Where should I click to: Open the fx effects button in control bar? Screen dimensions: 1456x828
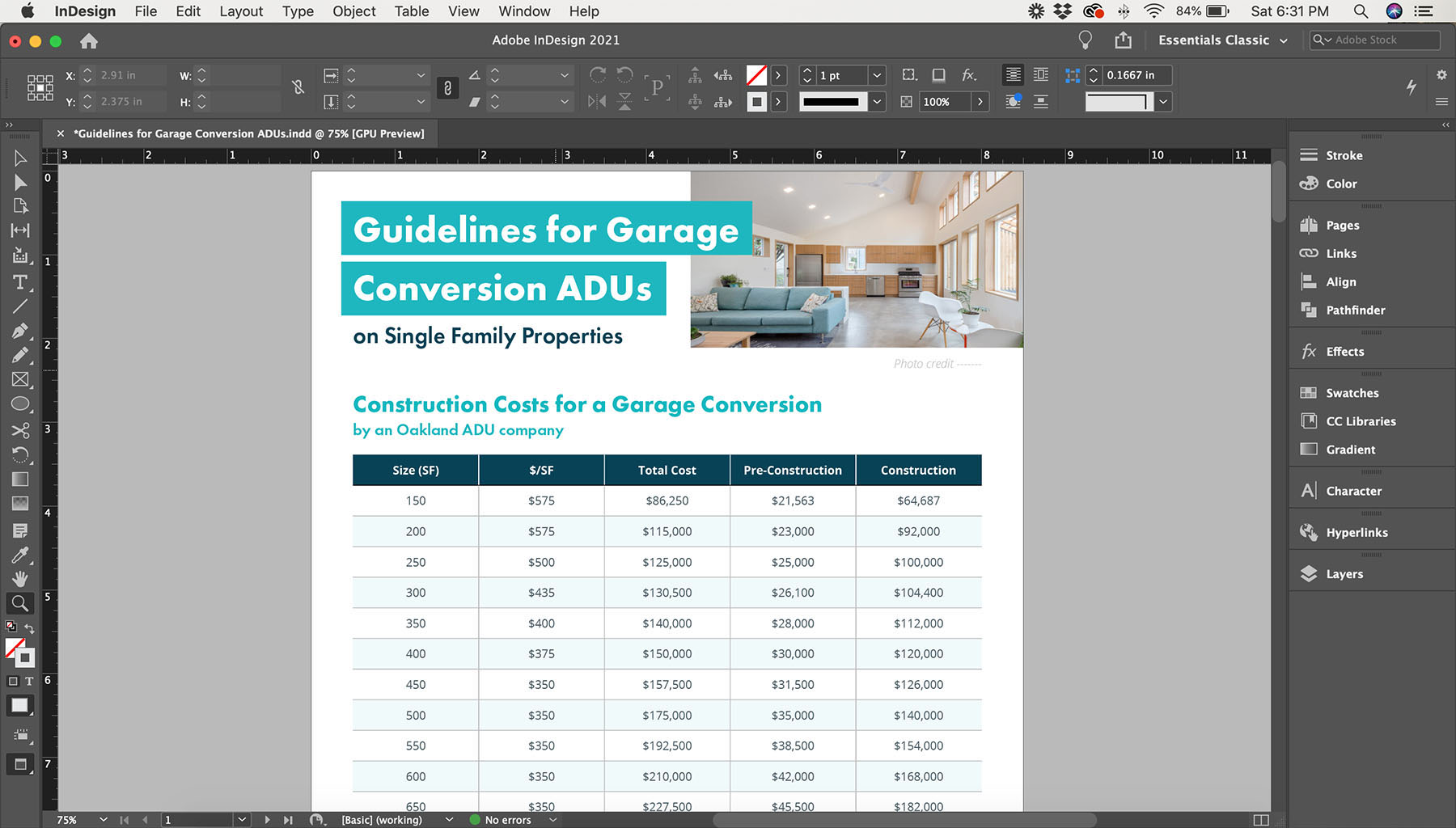pyautogui.click(x=968, y=75)
